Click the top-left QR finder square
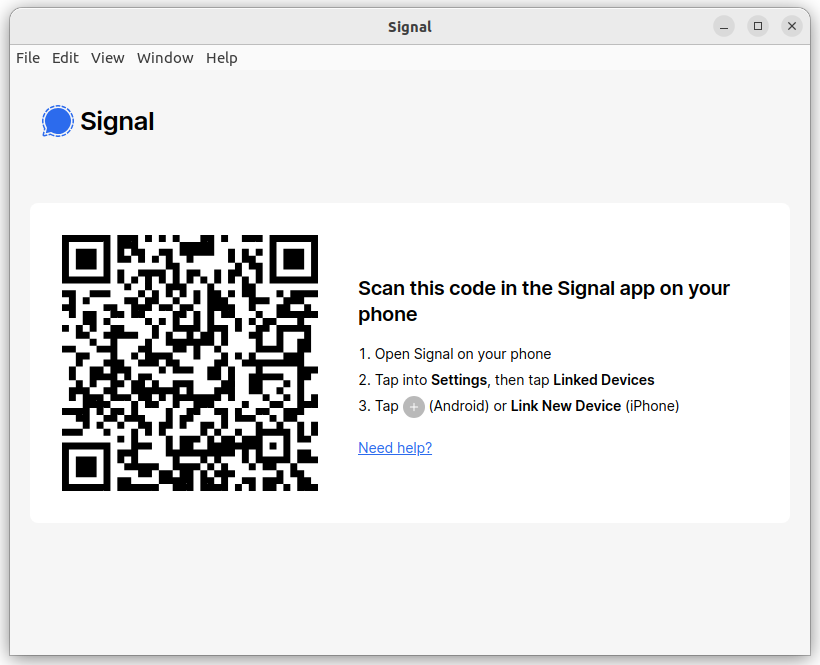The width and height of the screenshot is (820, 665). click(x=86, y=259)
